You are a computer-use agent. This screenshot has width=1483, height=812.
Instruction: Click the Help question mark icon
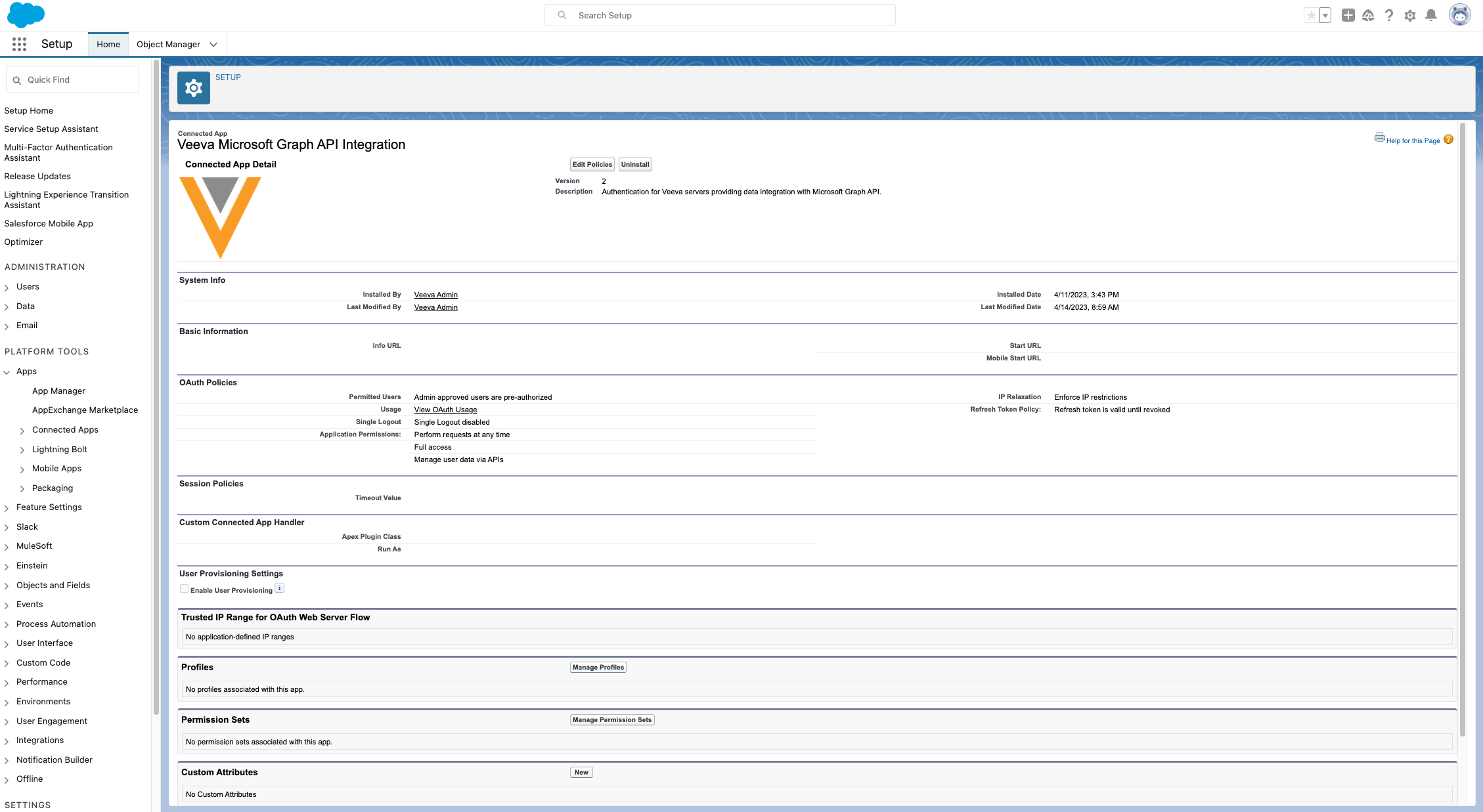pos(1389,15)
